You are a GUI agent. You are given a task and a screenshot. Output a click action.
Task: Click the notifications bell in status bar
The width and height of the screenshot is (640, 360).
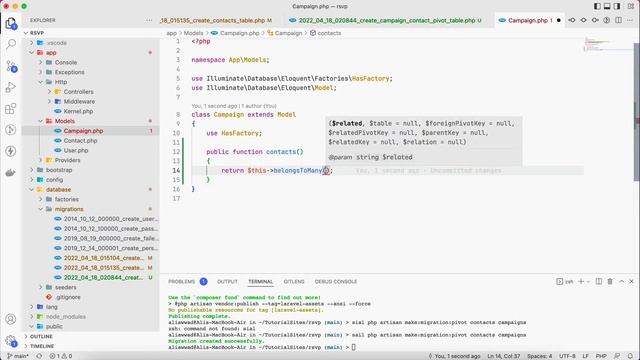630,356
